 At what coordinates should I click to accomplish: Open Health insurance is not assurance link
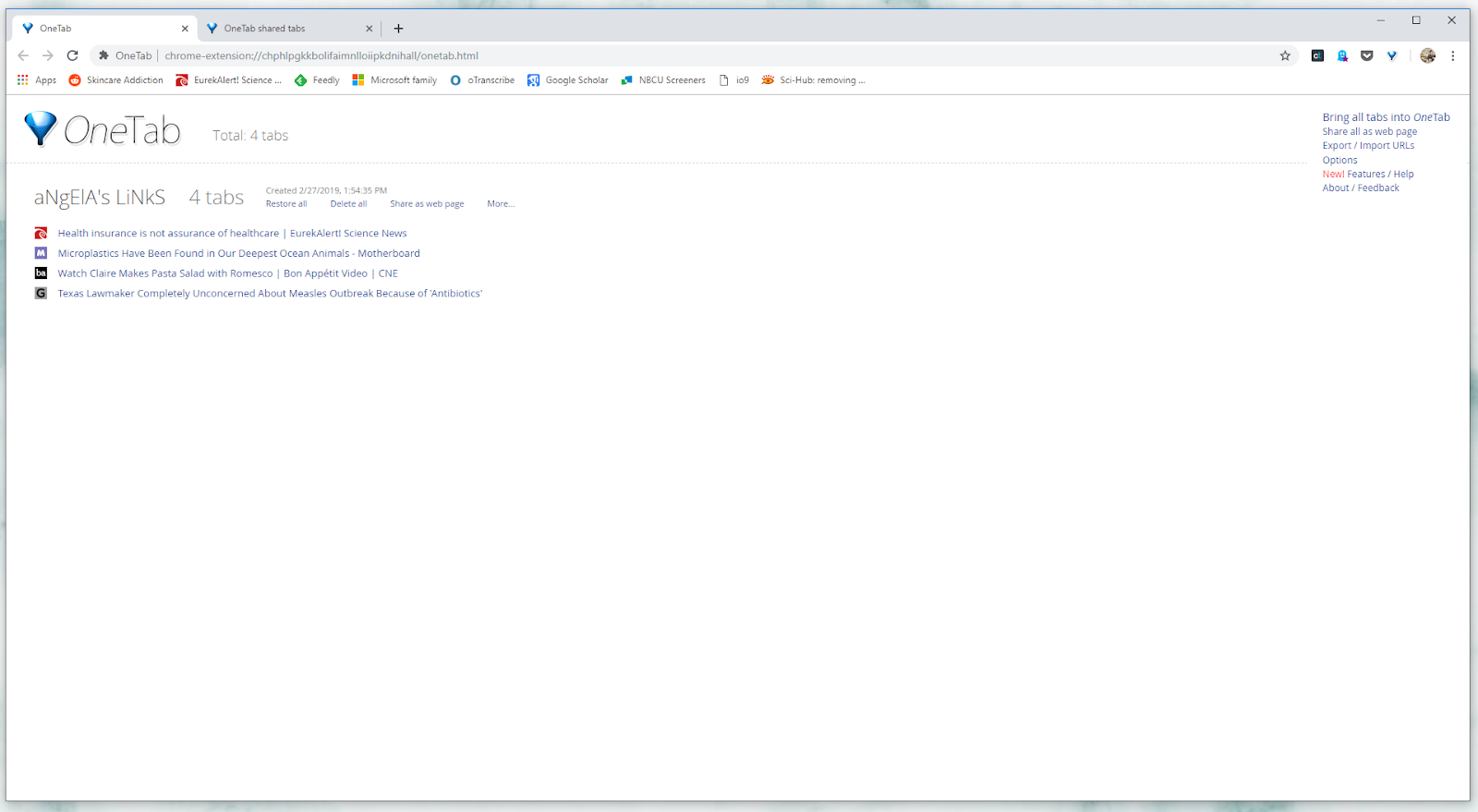pos(232,234)
